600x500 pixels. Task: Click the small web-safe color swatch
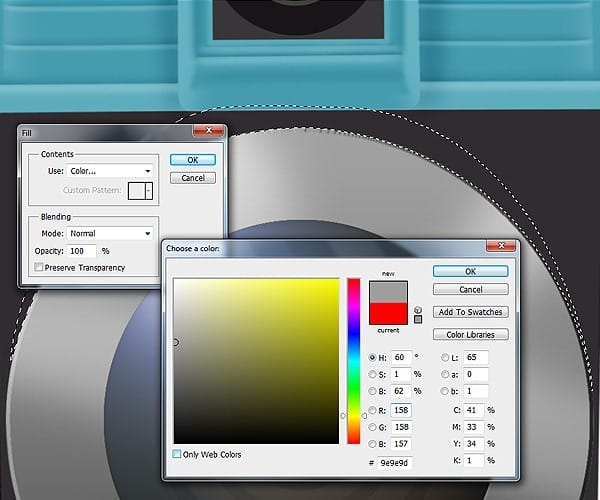pyautogui.click(x=418, y=320)
